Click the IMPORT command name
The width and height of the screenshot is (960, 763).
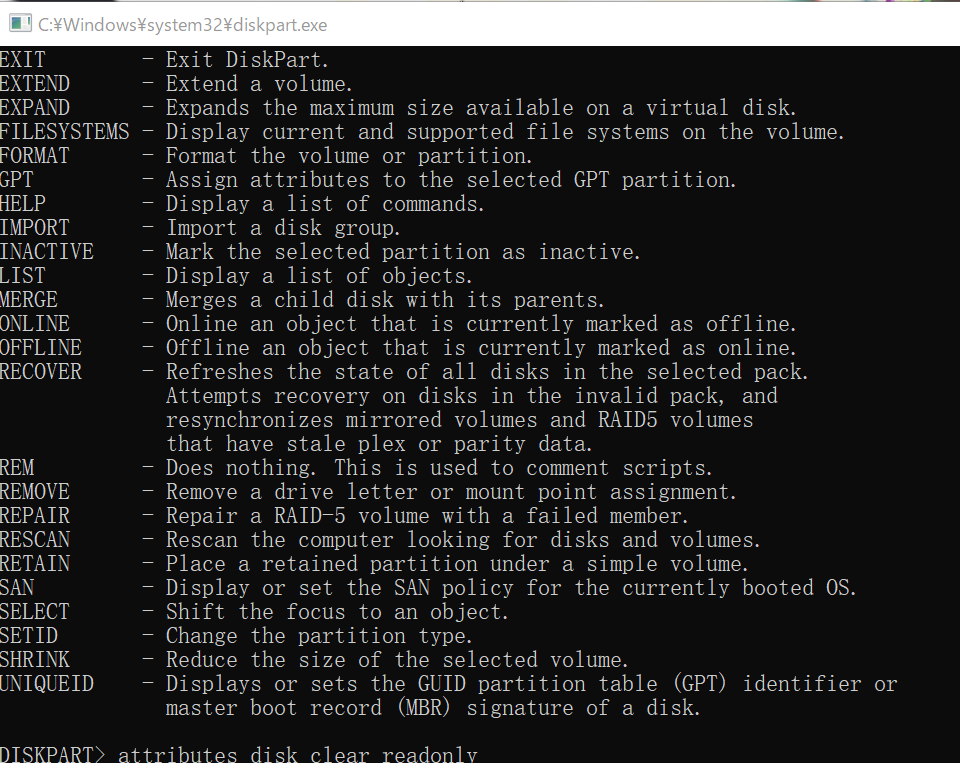[x=35, y=228]
